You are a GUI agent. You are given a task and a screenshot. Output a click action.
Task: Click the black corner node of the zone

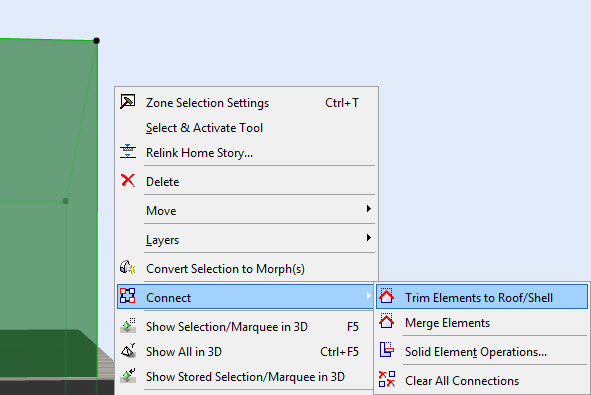tap(96, 41)
